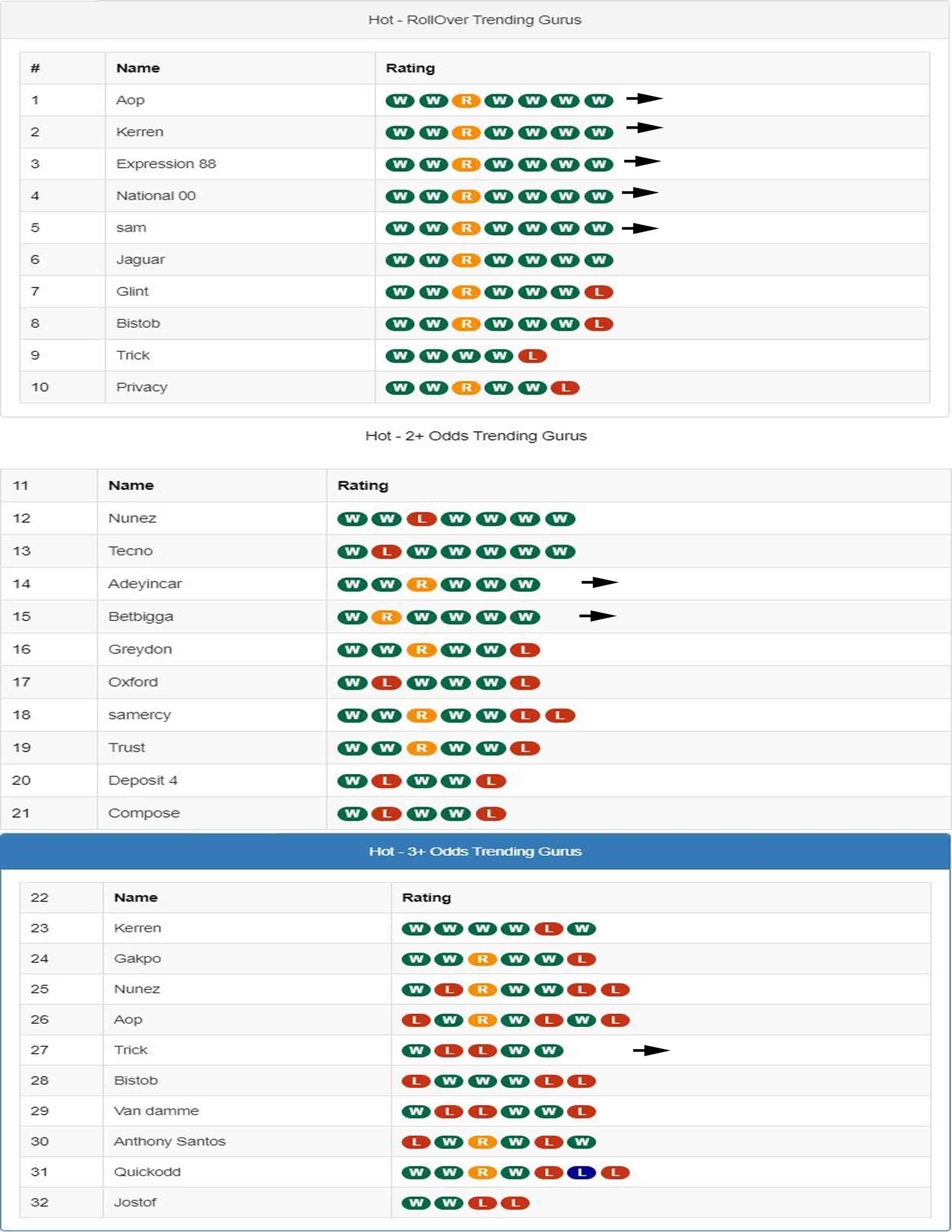Collapse the Hot - 3+ Odds Trending Gurus section
This screenshot has width=952, height=1232.
click(476, 852)
